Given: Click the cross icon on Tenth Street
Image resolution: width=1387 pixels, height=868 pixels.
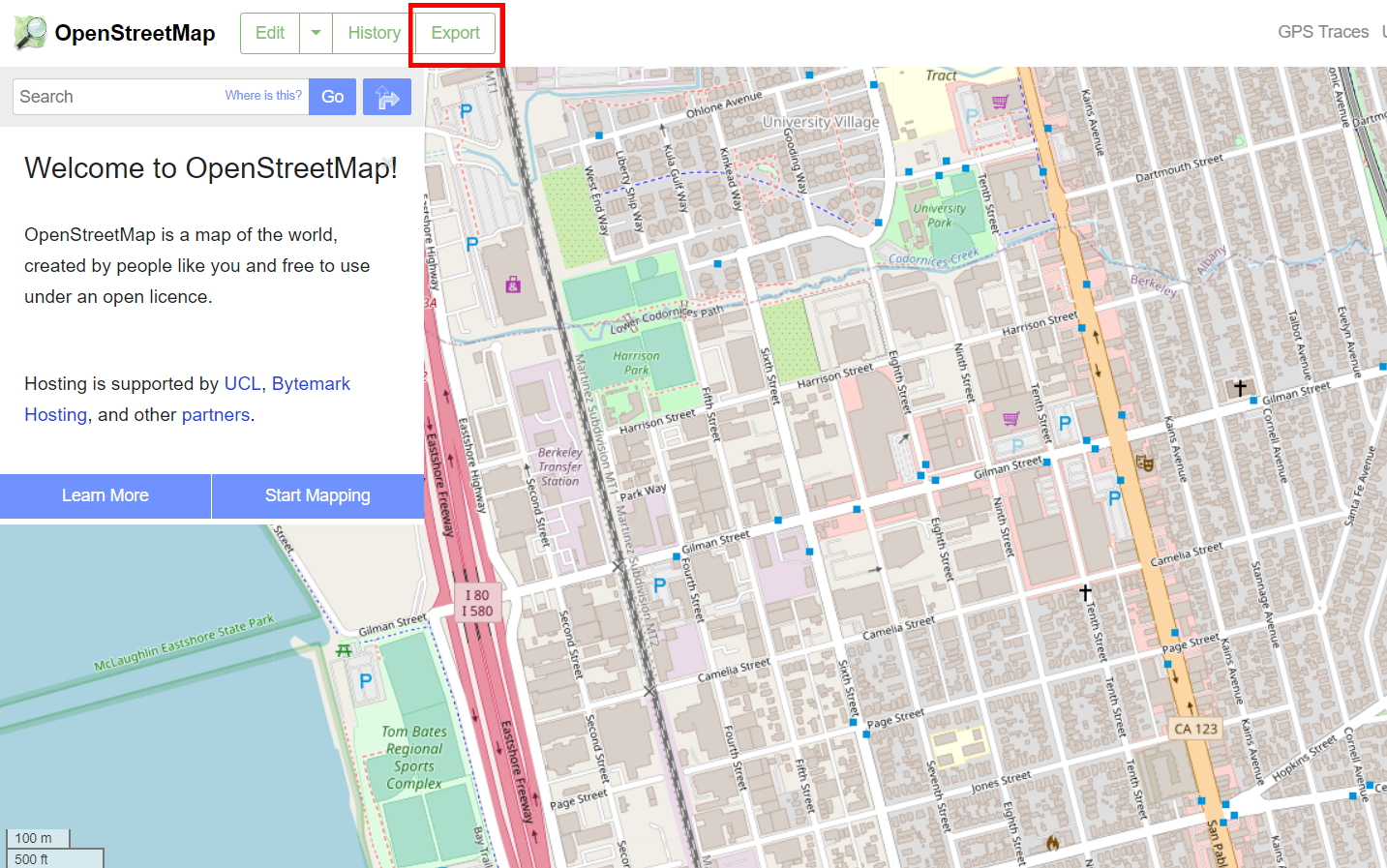Looking at the screenshot, I should point(1085,591).
